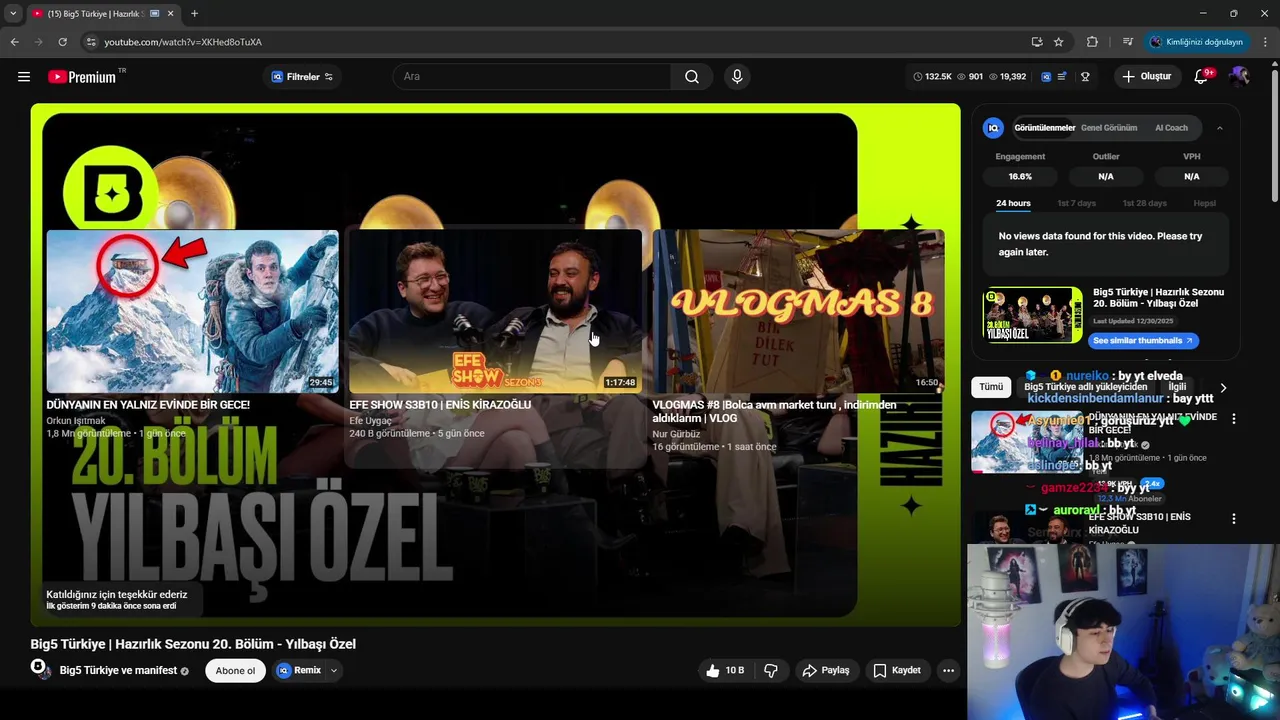The width and height of the screenshot is (1280, 720).
Task: Open Vlogmas 8 end-screen video
Action: (798, 312)
